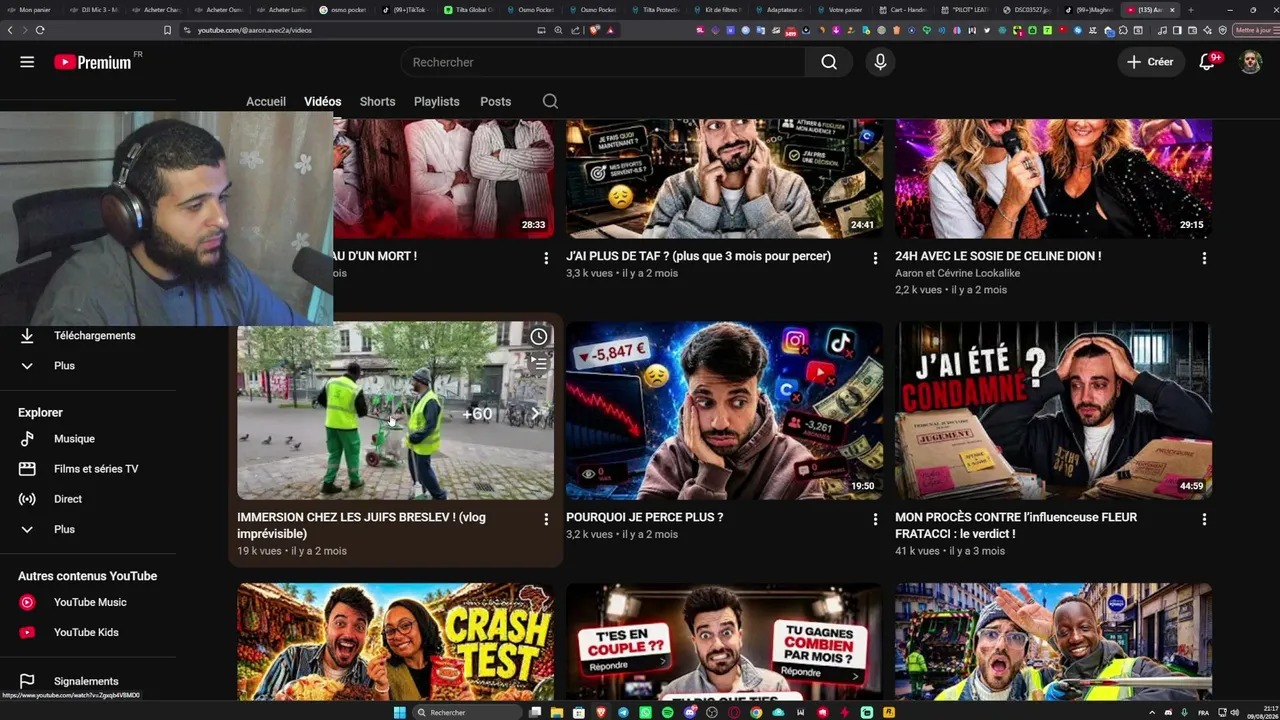The image size is (1280, 720).
Task: Open the YouTube guide hamburger menu
Action: pyautogui.click(x=27, y=62)
